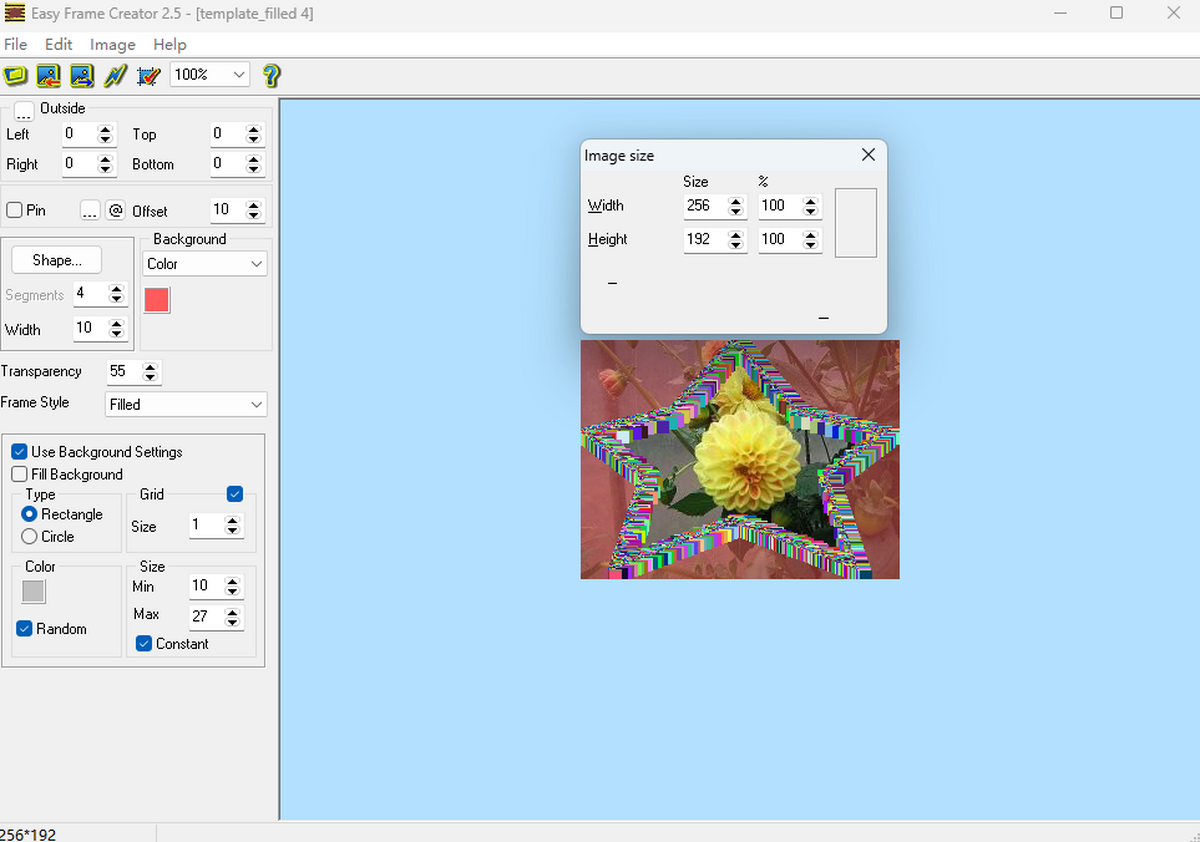Click the gray Color swatch
This screenshot has height=842, width=1200.
[34, 591]
